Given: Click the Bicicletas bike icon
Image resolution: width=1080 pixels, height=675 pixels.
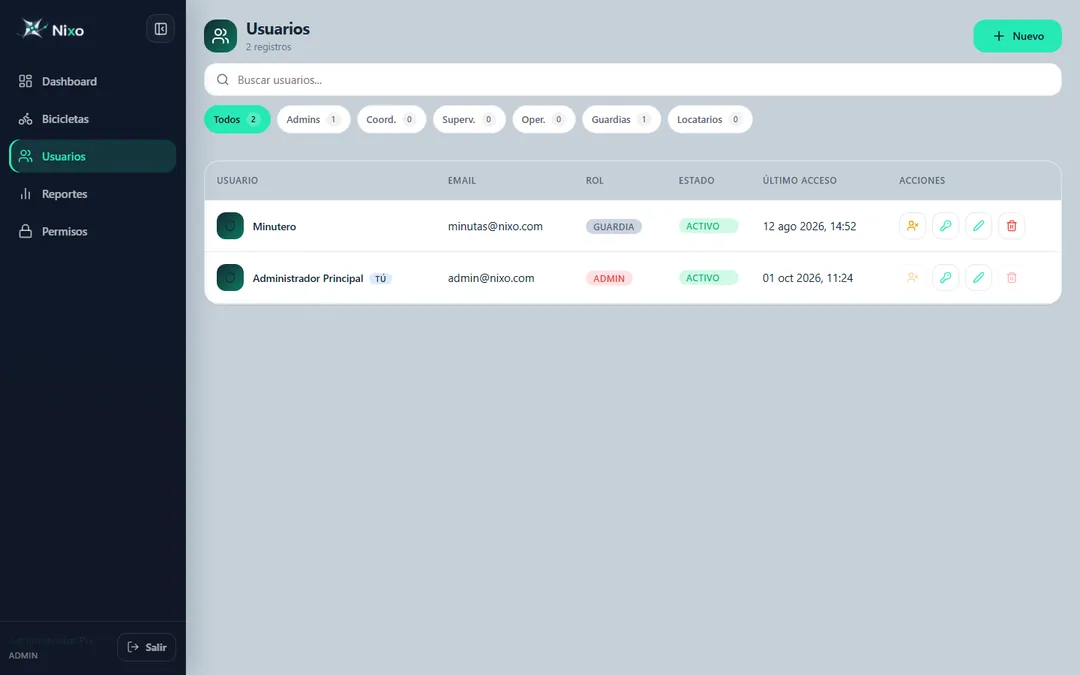Looking at the screenshot, I should point(25,119).
